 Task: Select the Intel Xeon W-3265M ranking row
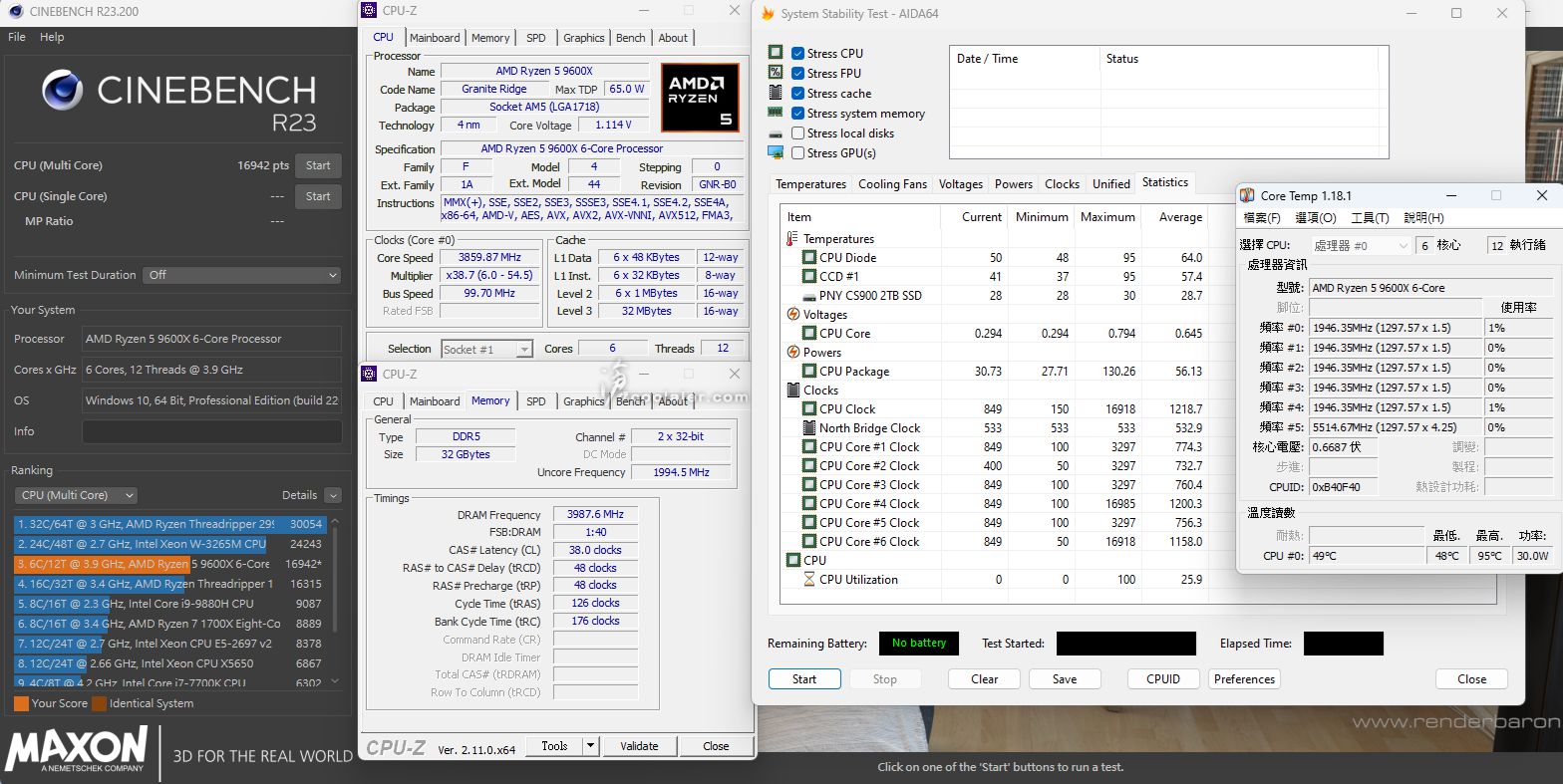pos(168,544)
